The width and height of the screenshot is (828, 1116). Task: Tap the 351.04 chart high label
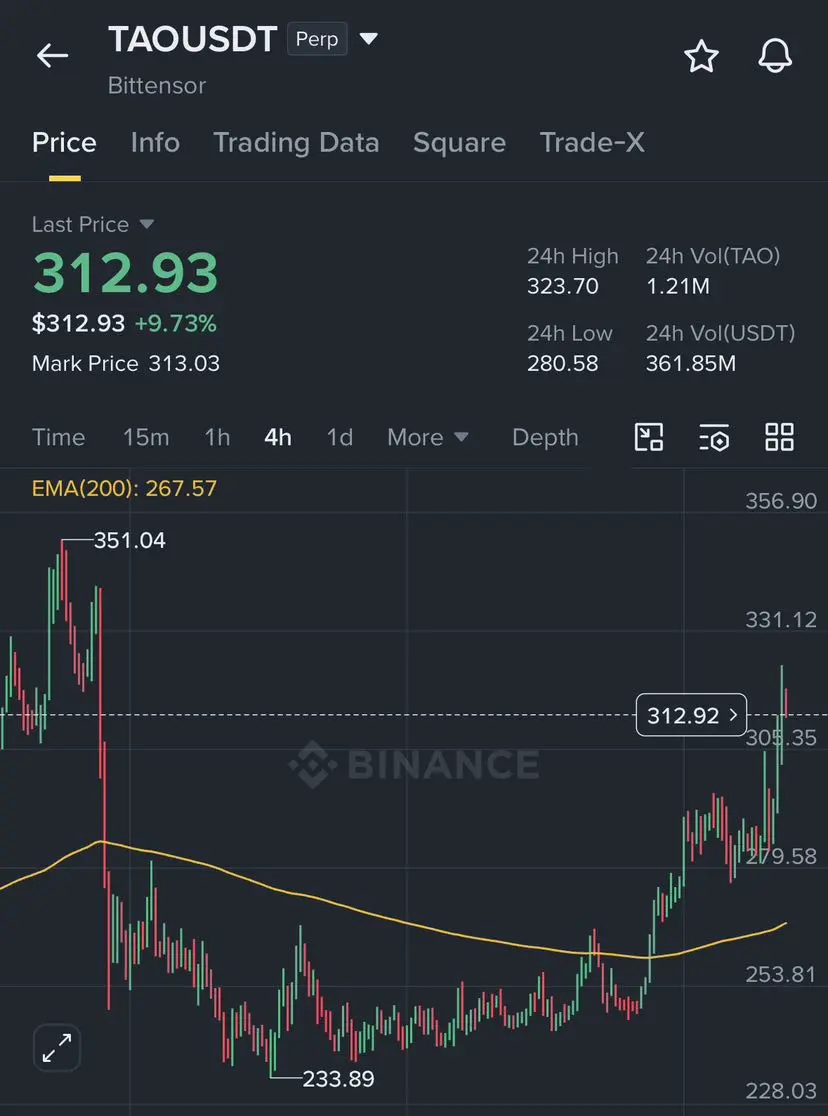pos(130,540)
